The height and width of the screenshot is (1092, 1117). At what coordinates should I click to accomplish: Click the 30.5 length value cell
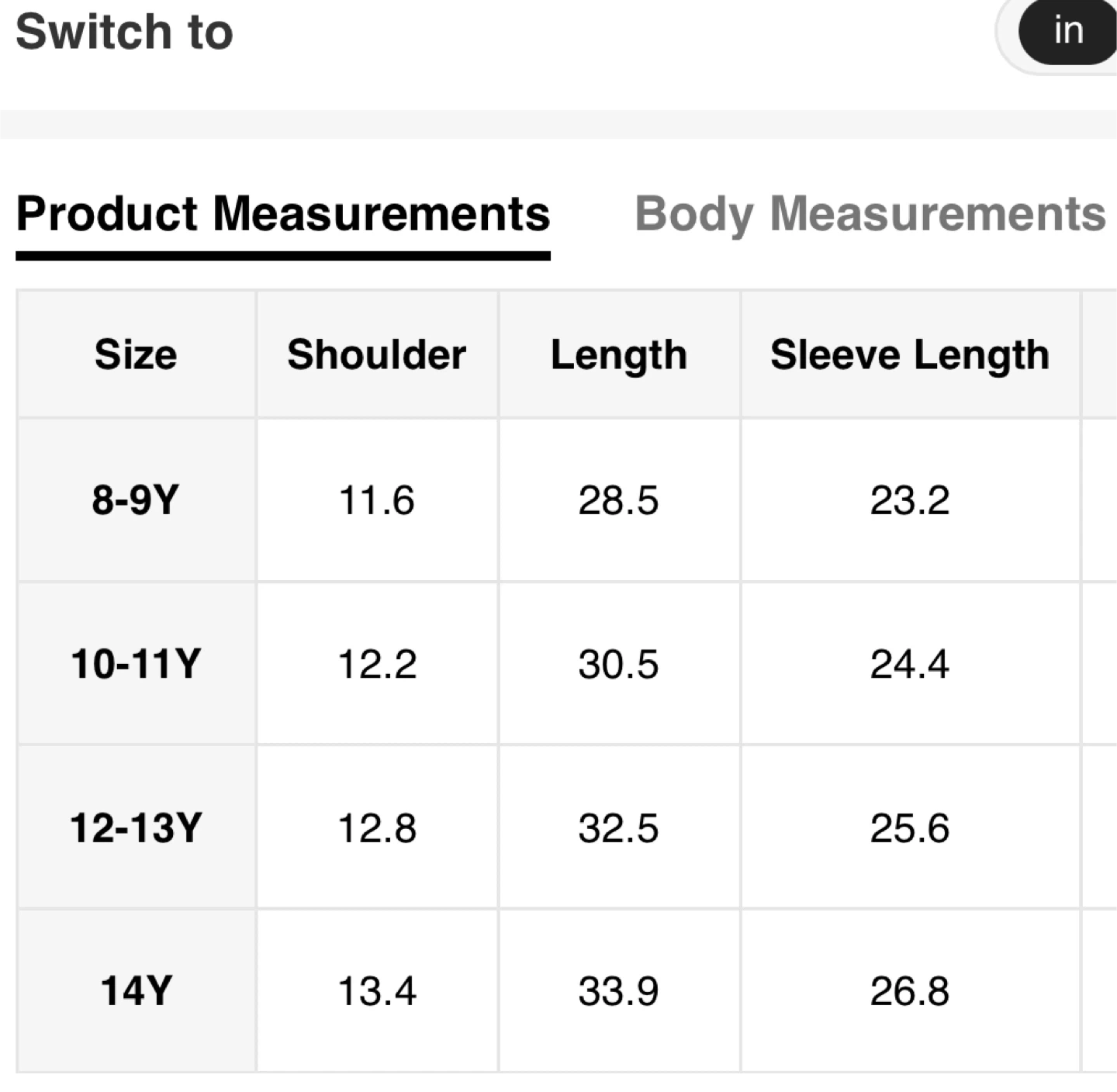(x=619, y=664)
